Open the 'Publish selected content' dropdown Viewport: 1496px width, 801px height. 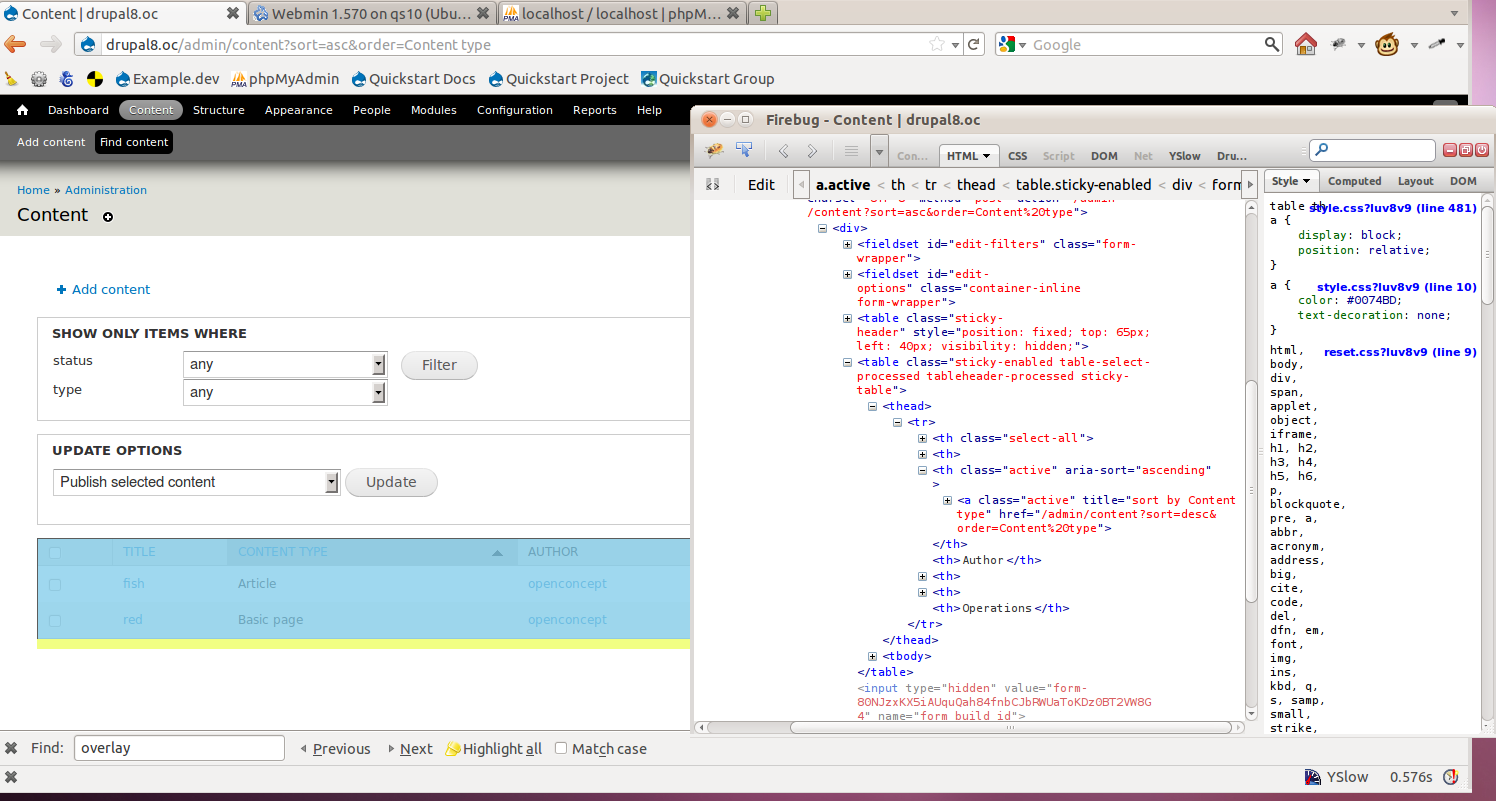click(x=197, y=482)
